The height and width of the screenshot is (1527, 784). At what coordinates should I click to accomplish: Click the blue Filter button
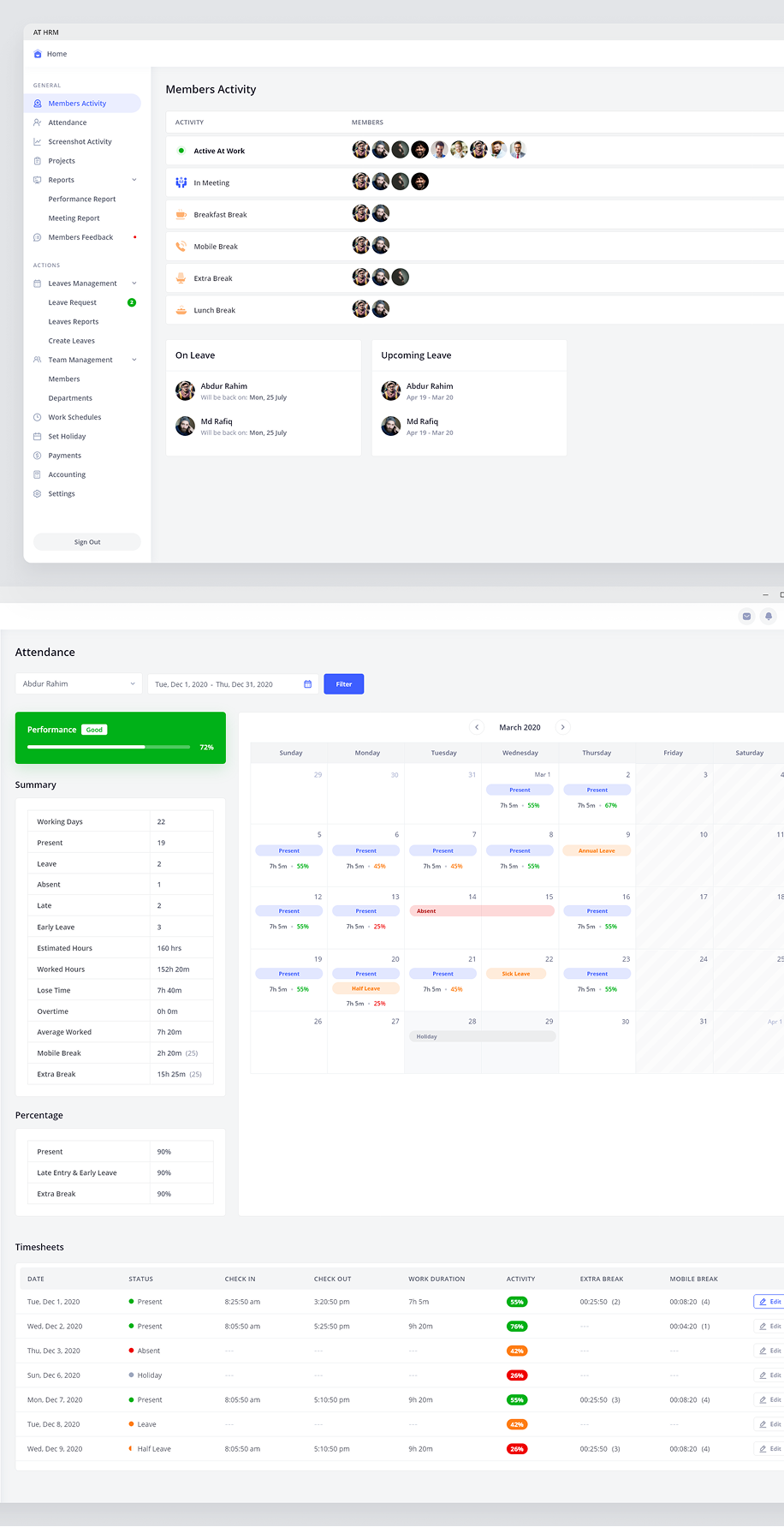click(x=344, y=684)
